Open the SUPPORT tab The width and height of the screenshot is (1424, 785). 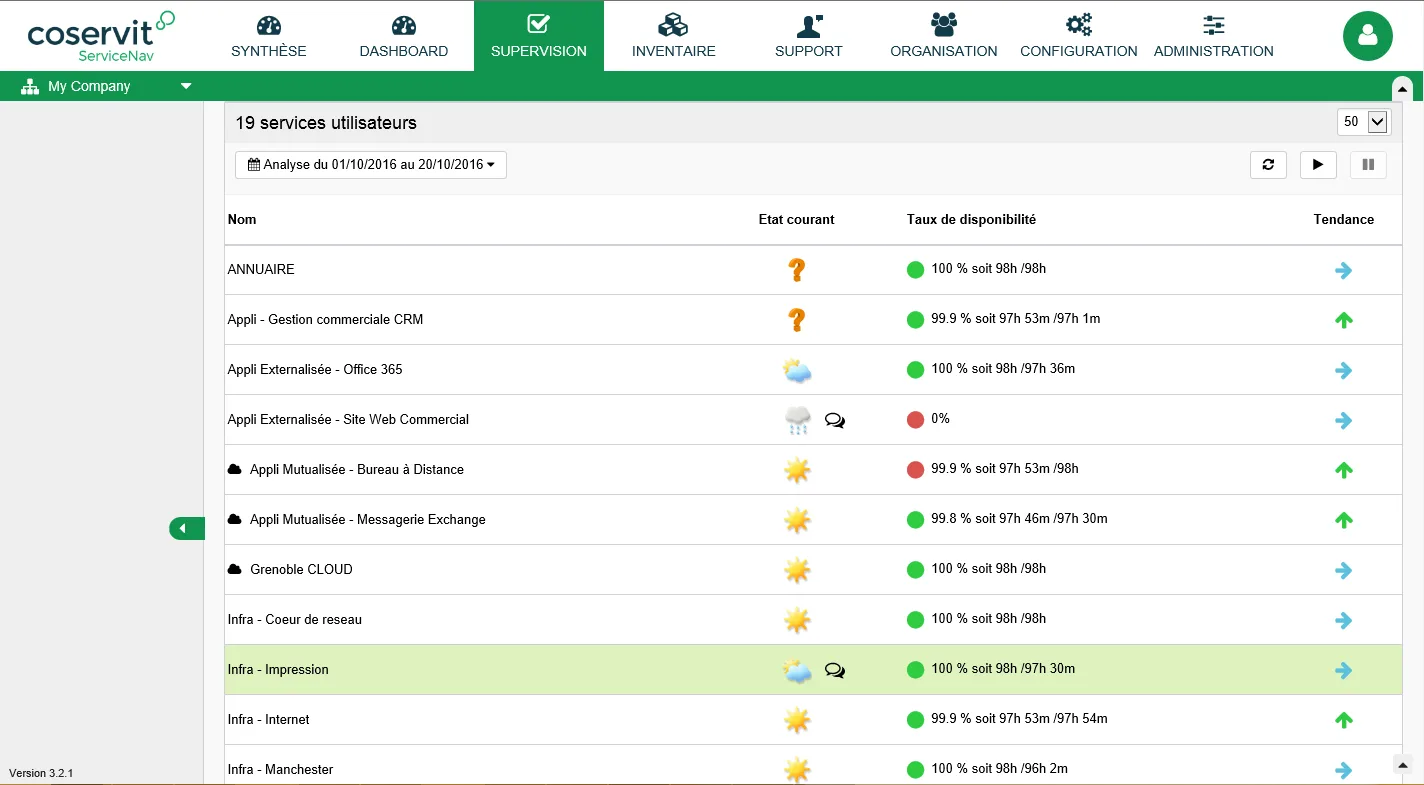coord(808,36)
